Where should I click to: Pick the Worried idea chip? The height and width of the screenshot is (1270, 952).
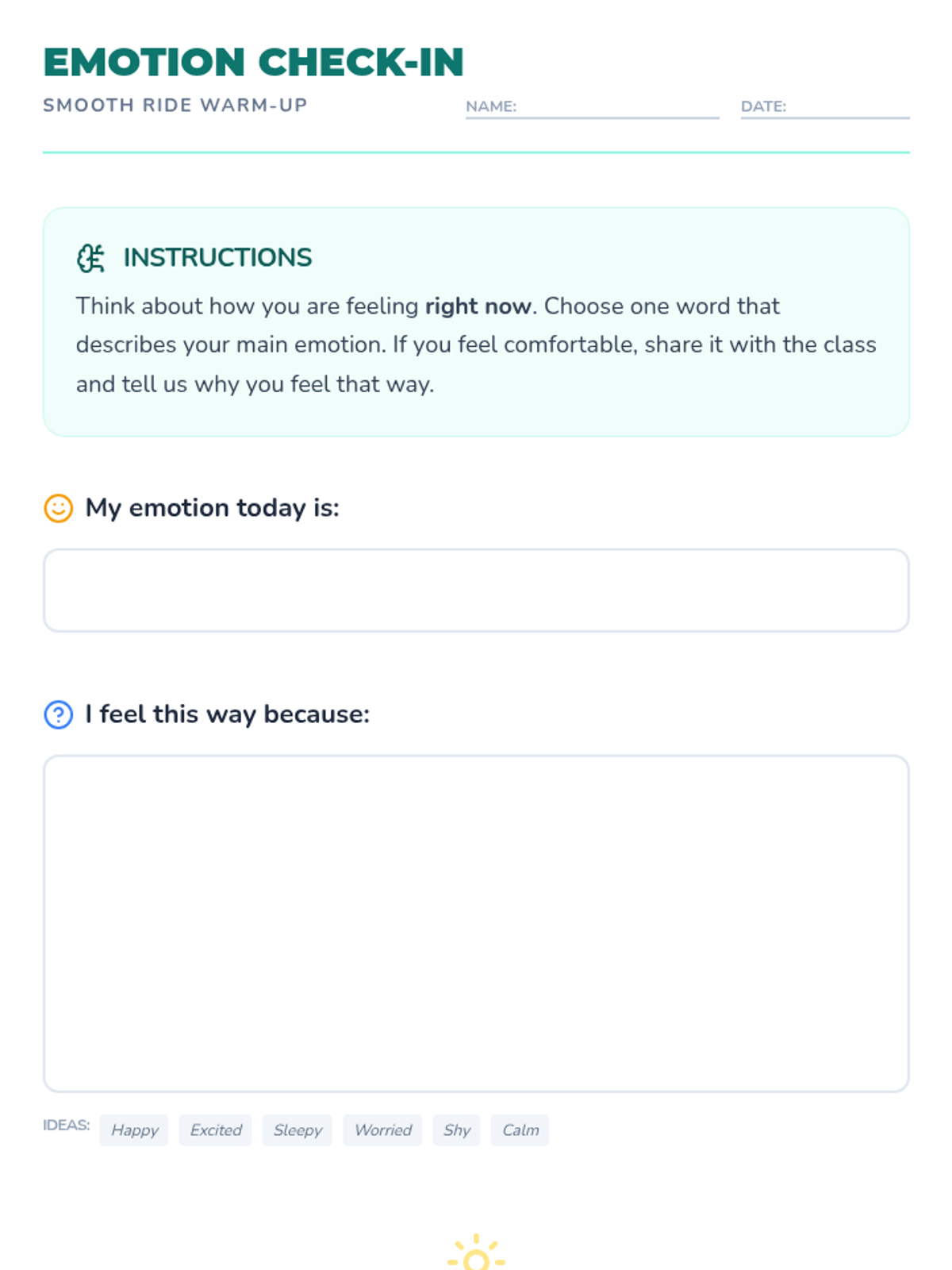click(x=382, y=1130)
